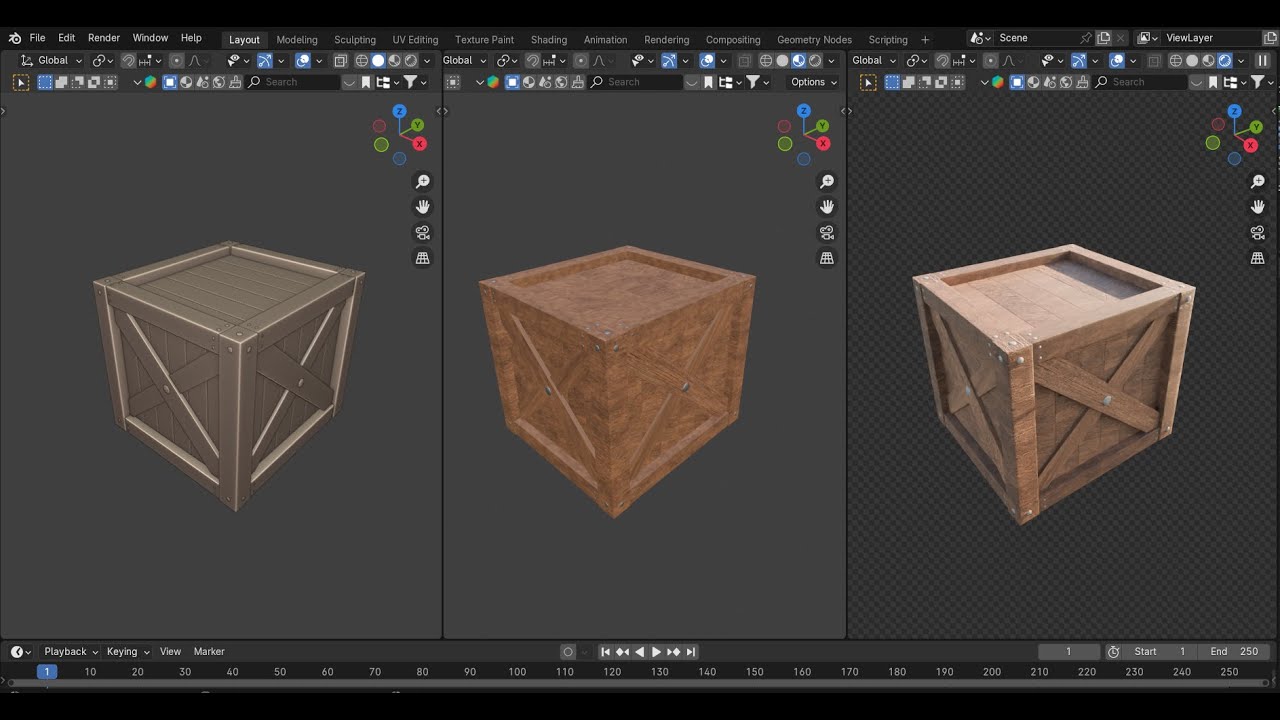Toggle camera view icon in right viewport
Viewport: 1280px width, 720px height.
(1258, 233)
